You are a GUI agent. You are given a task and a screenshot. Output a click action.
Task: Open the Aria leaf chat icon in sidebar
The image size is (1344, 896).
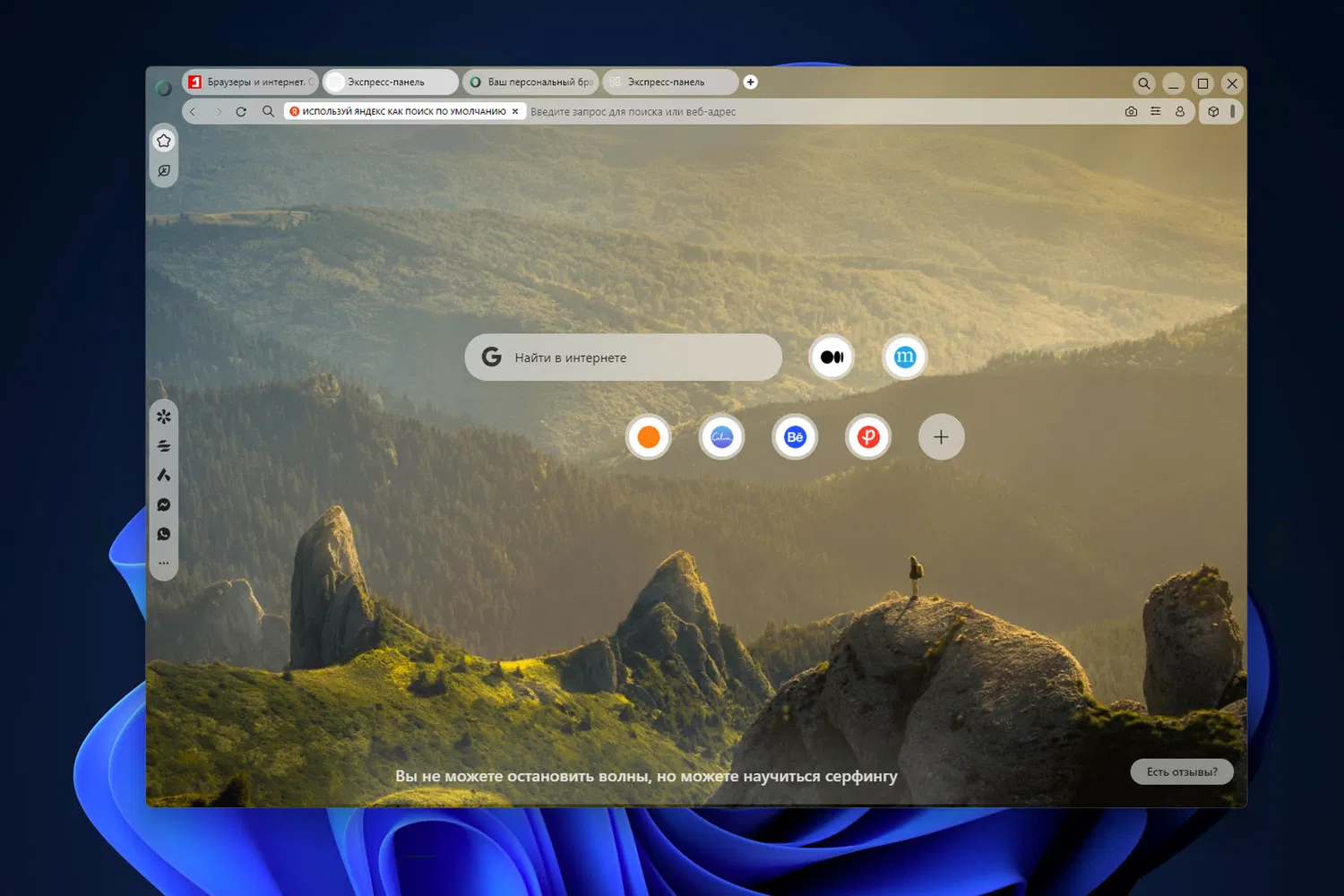click(x=164, y=170)
